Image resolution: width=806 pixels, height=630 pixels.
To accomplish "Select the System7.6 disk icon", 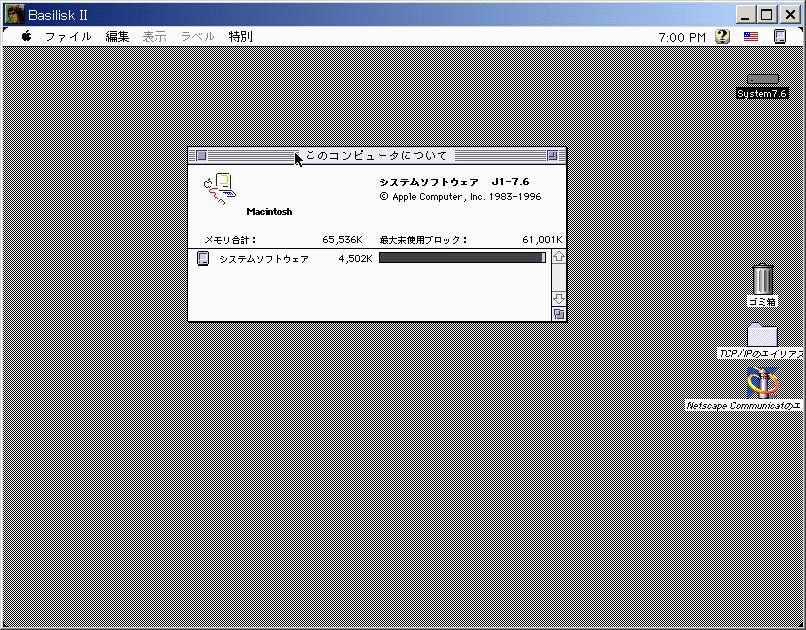I will pyautogui.click(x=763, y=79).
